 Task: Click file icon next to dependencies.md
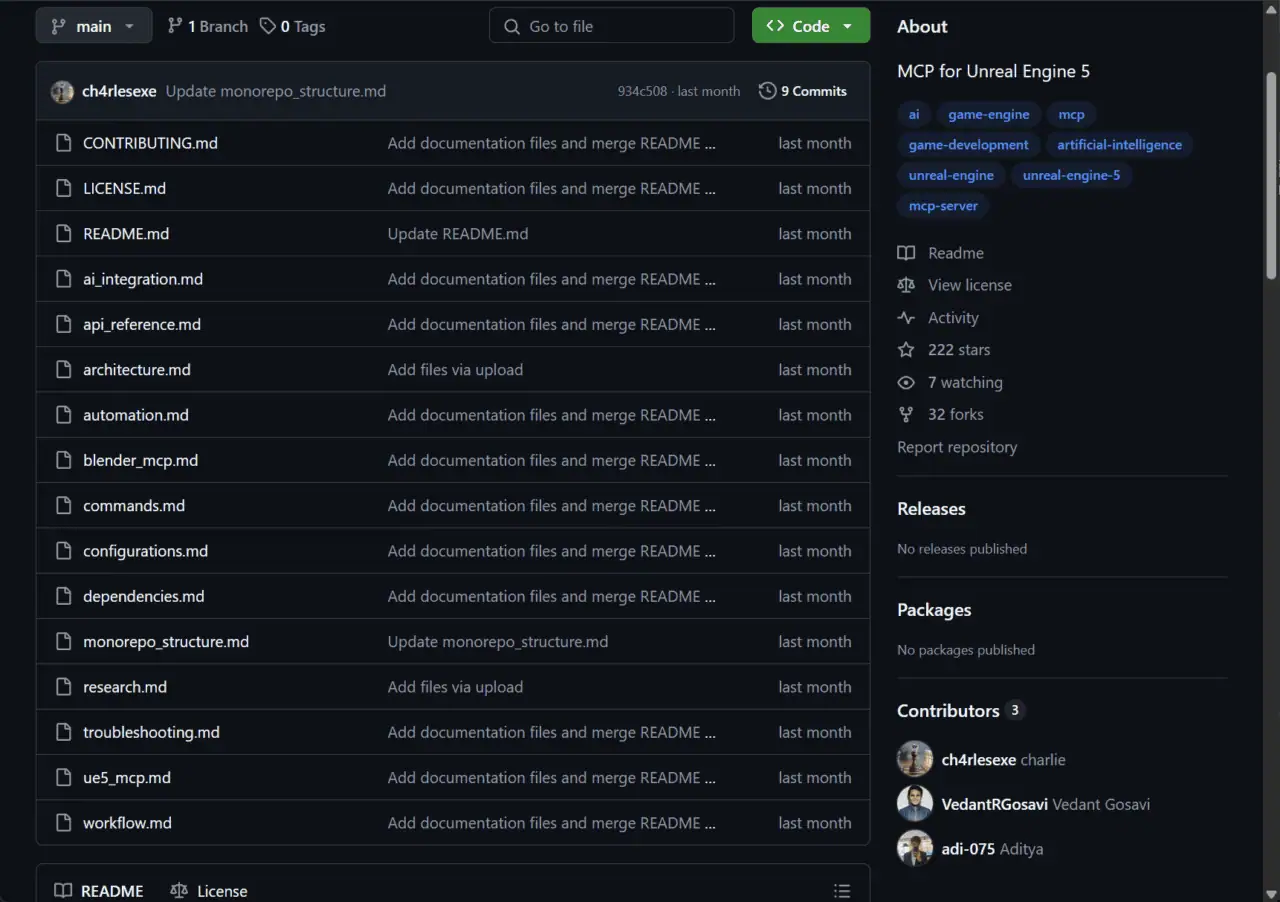click(x=63, y=596)
